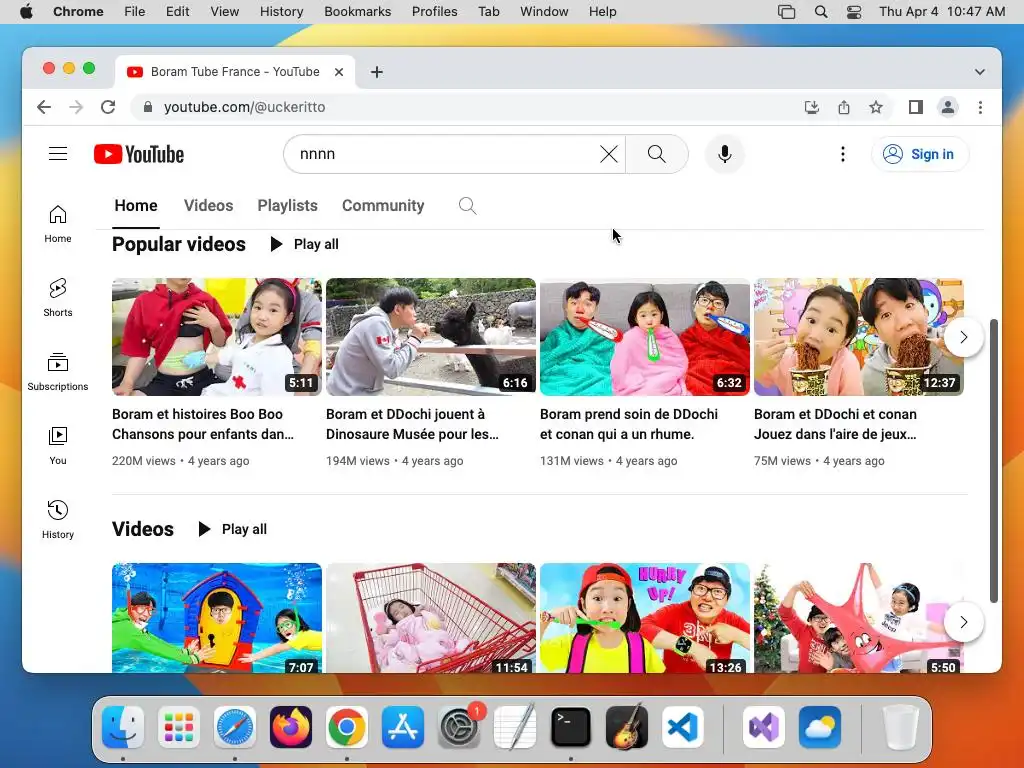
Task: Click the install app icon in address bar
Action: point(812,107)
